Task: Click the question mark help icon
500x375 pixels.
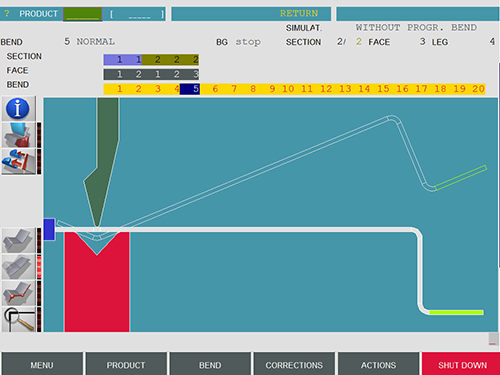Action: pos(7,14)
